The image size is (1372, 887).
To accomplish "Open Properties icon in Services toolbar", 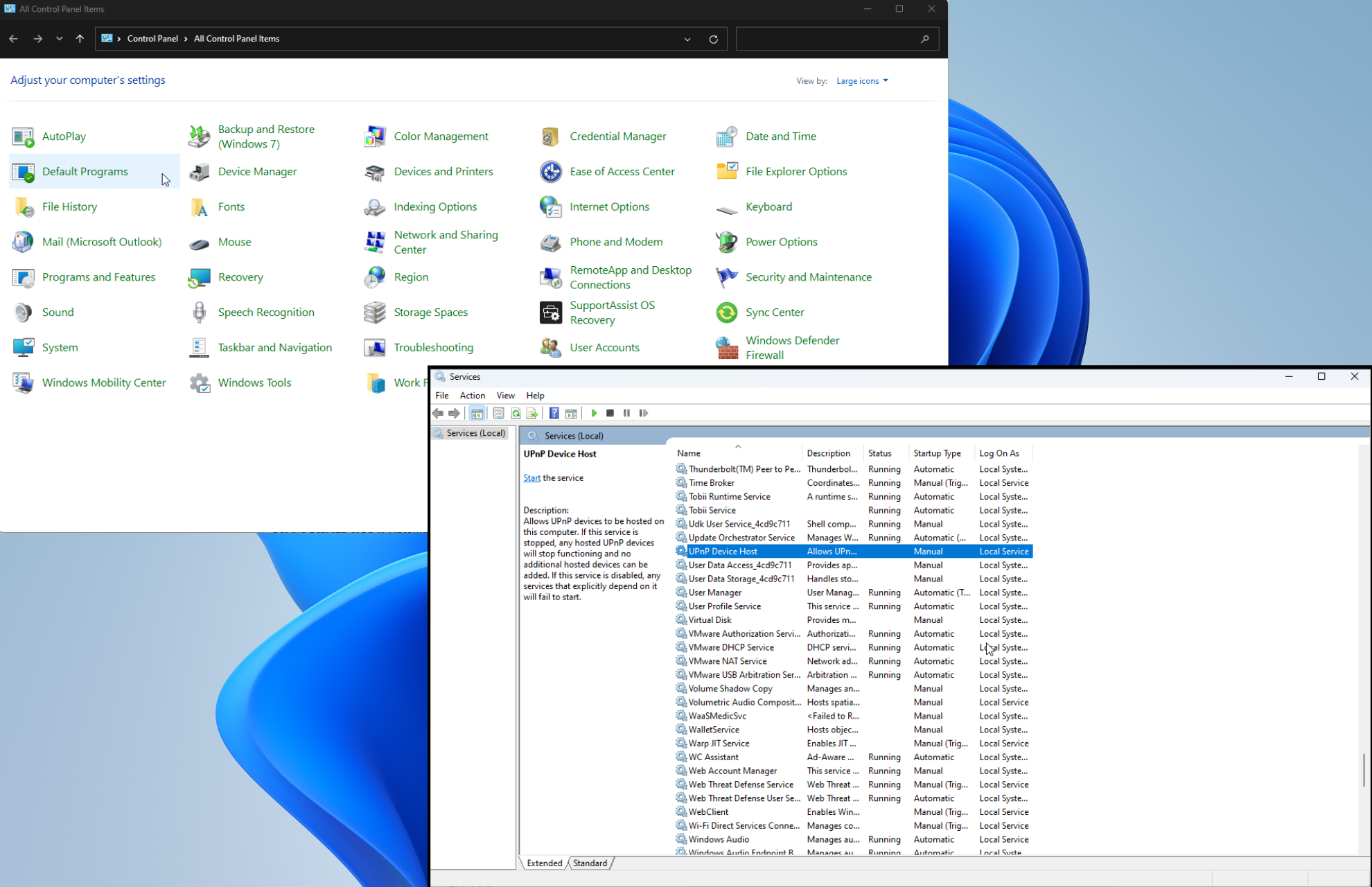I will 498,413.
